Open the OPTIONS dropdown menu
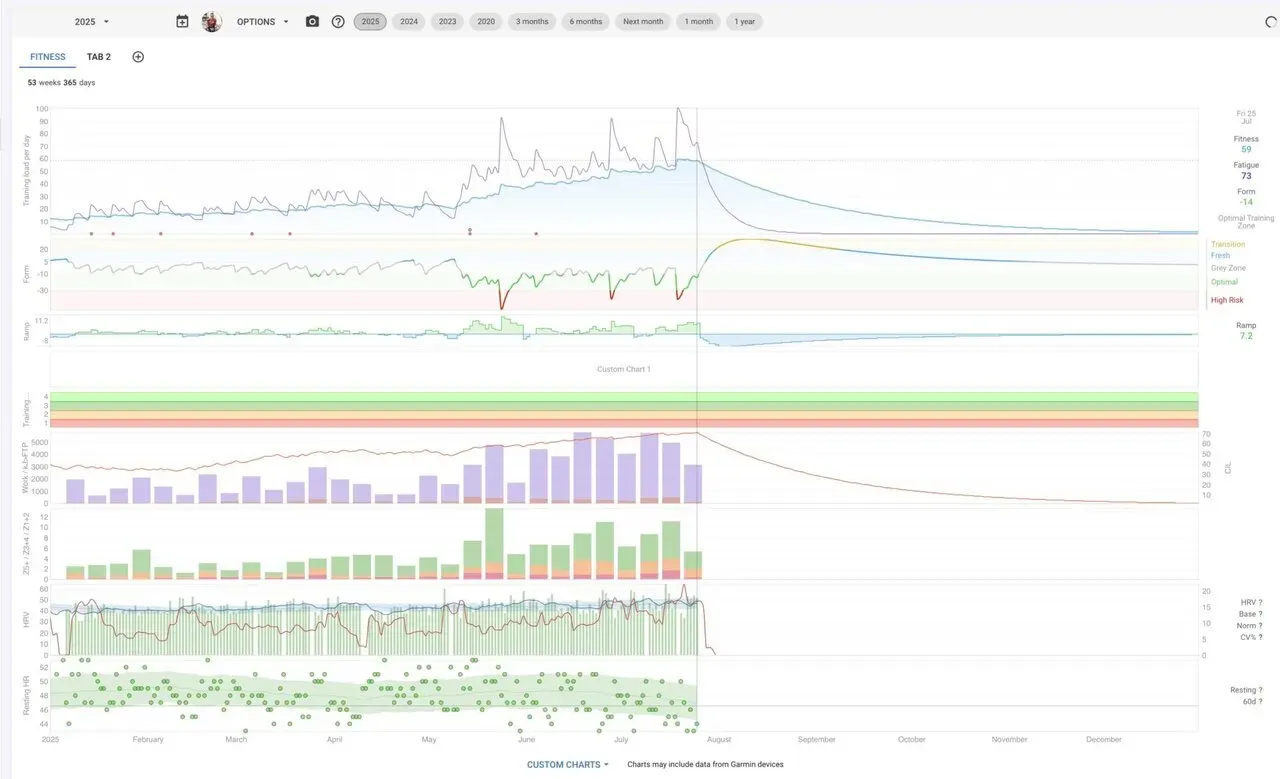The image size is (1280, 779). pyautogui.click(x=262, y=21)
